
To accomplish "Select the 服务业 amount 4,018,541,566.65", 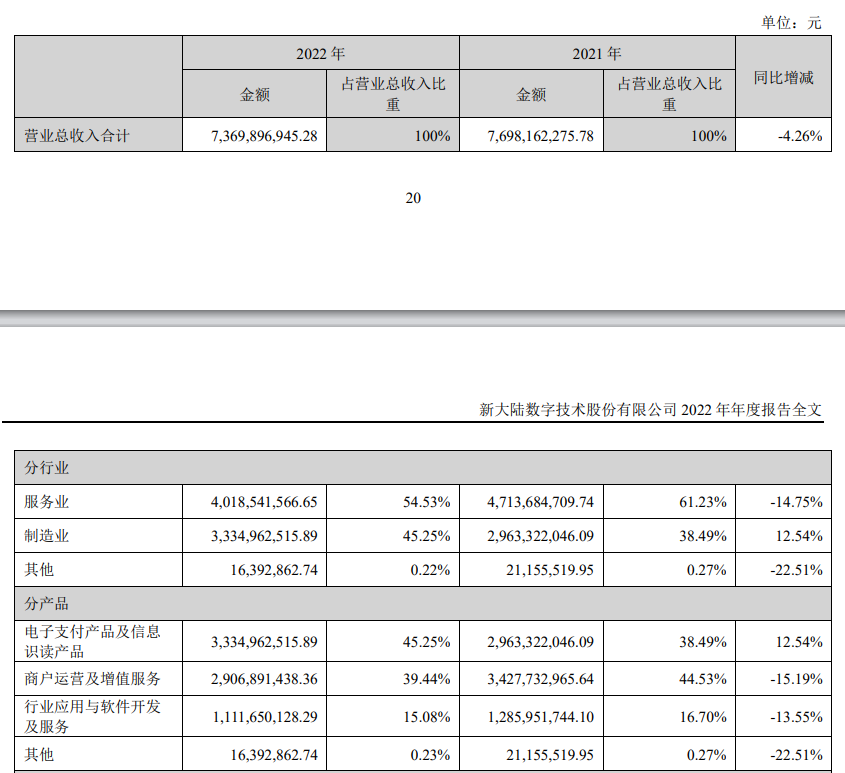I will tap(264, 501).
